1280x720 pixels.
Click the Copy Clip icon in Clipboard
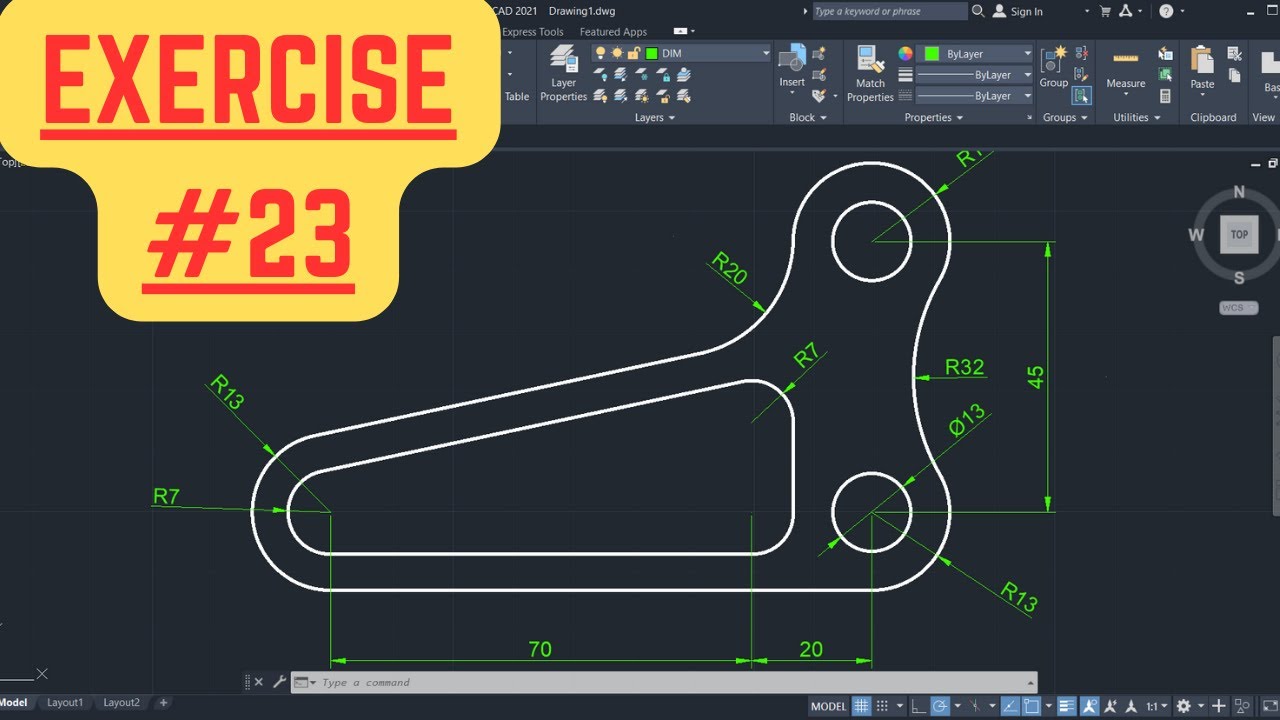[1234, 75]
